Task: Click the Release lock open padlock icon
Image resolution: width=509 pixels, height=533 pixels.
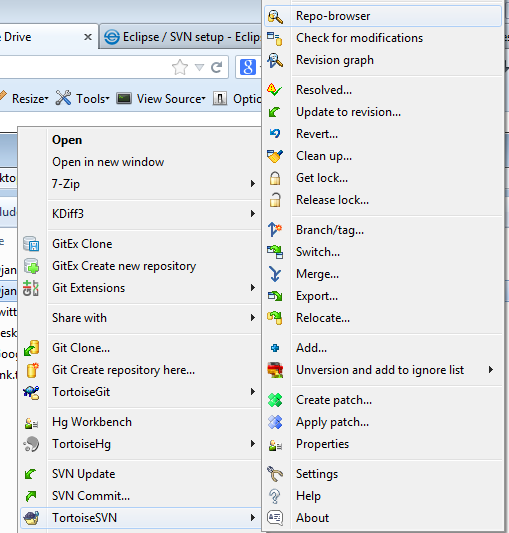Action: [x=275, y=200]
